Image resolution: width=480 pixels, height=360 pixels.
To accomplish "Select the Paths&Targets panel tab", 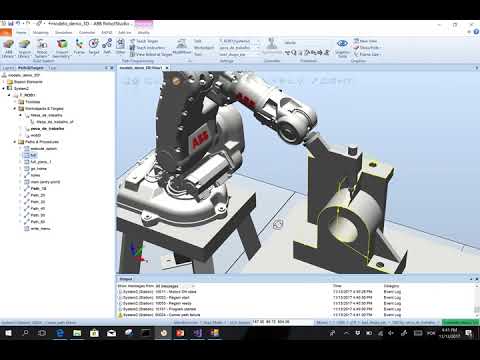I will (31, 68).
